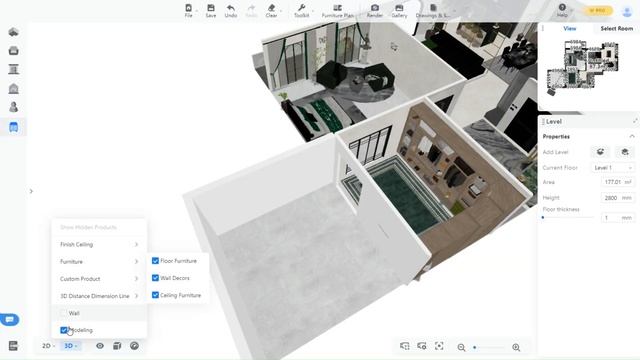Uncheck the Floor Furniture checkbox

155,260
